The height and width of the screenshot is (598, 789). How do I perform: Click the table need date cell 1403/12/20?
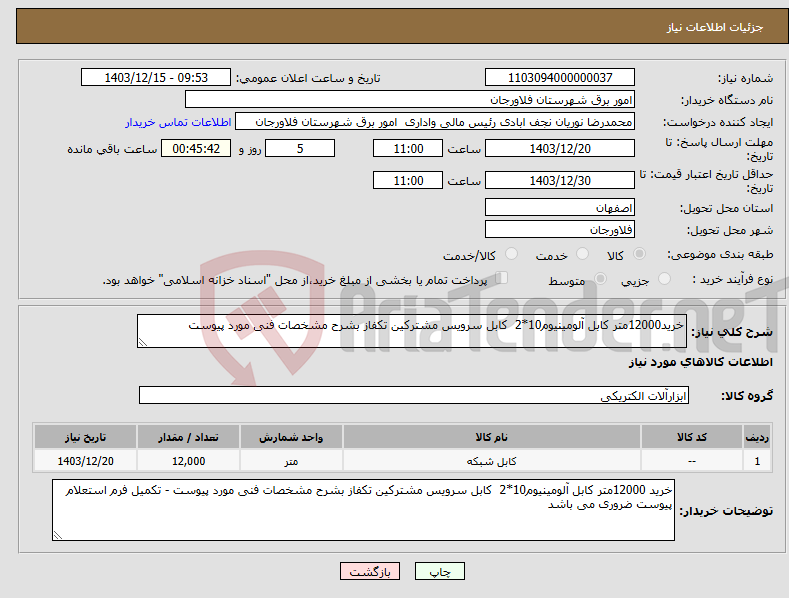(86, 461)
